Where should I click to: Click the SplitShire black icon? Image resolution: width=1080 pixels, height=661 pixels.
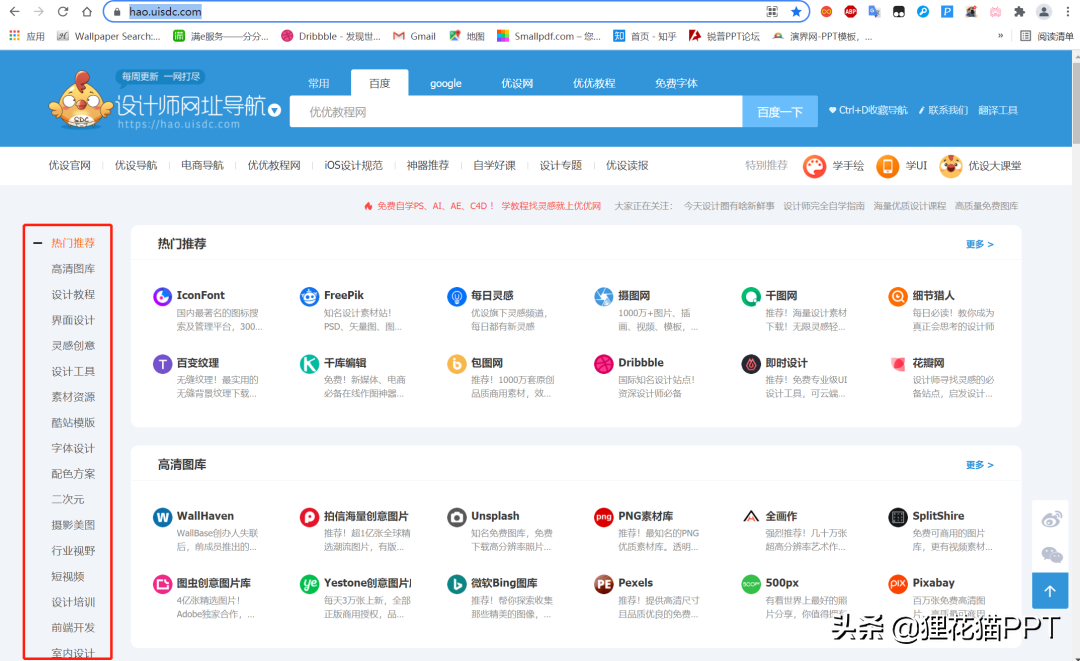(897, 517)
